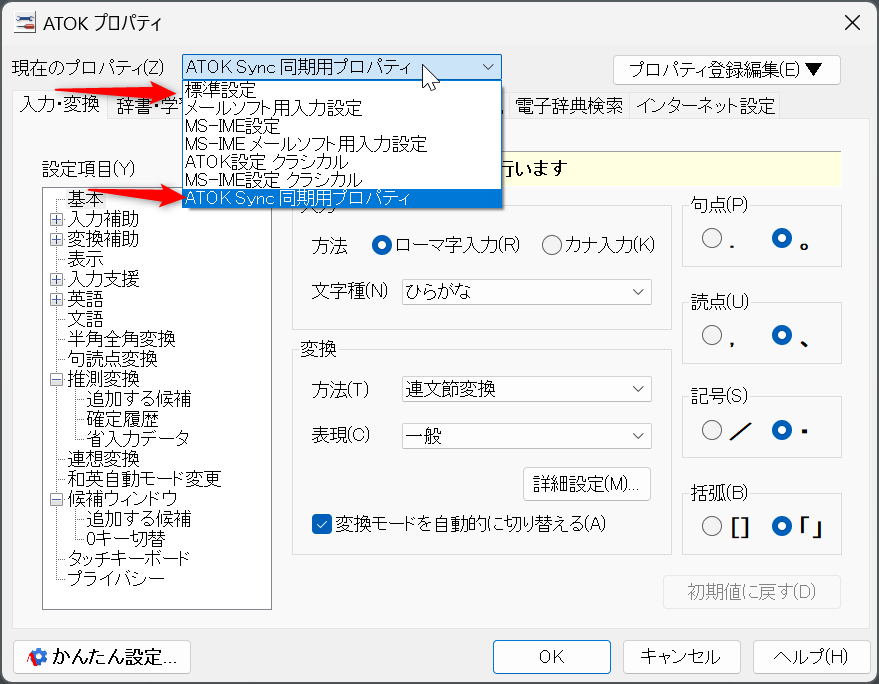Click 初期値に戻す(D) button
The height and width of the screenshot is (684, 879).
tap(752, 591)
